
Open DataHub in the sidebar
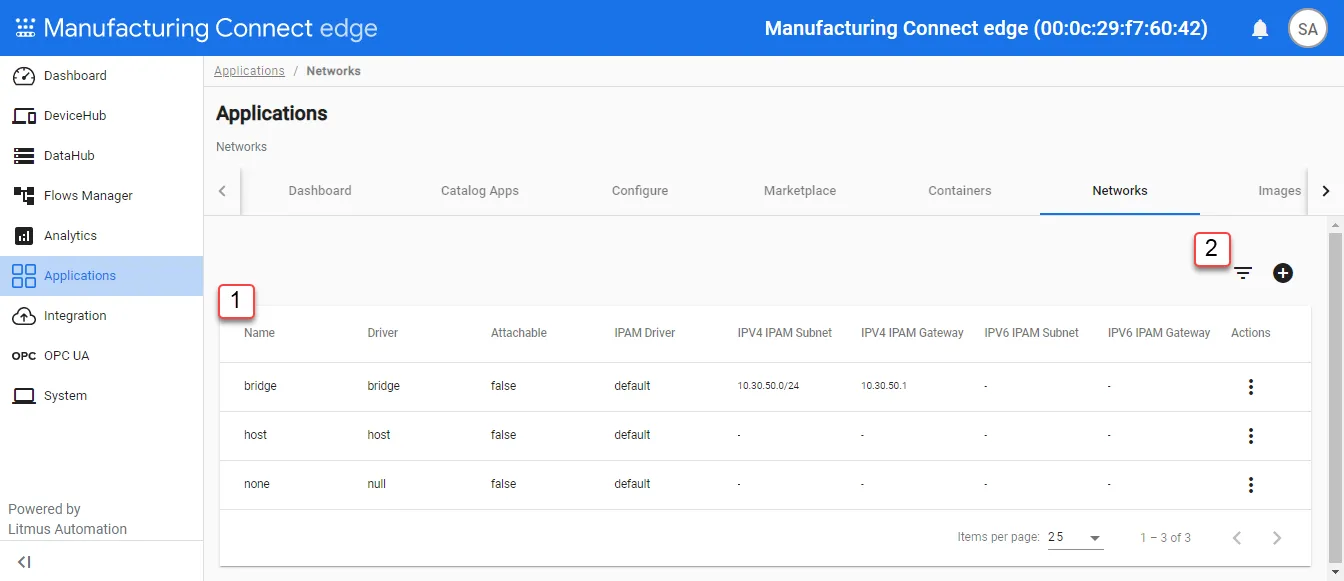[102, 156]
